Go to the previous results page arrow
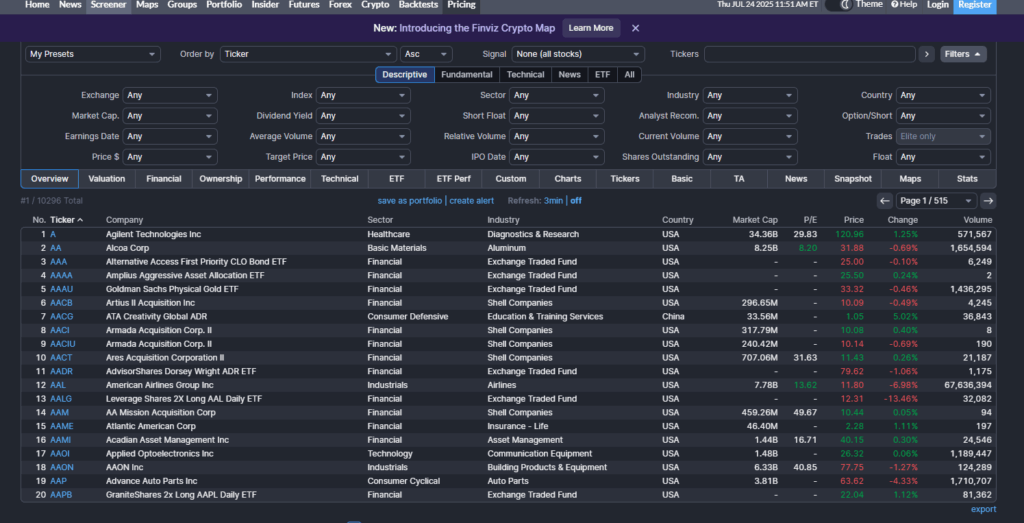The image size is (1024, 523). [x=885, y=201]
